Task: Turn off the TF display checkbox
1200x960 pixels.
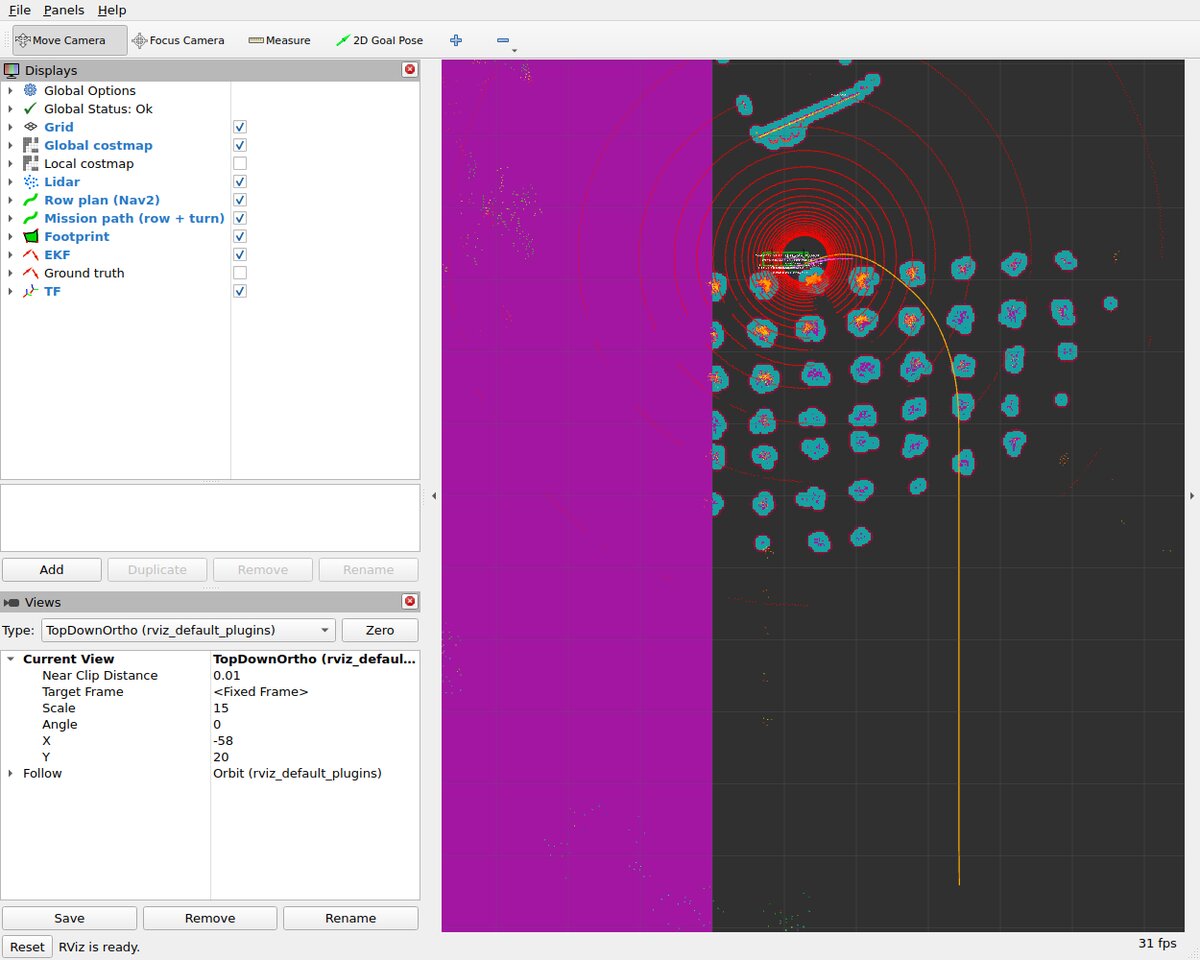Action: (x=240, y=291)
